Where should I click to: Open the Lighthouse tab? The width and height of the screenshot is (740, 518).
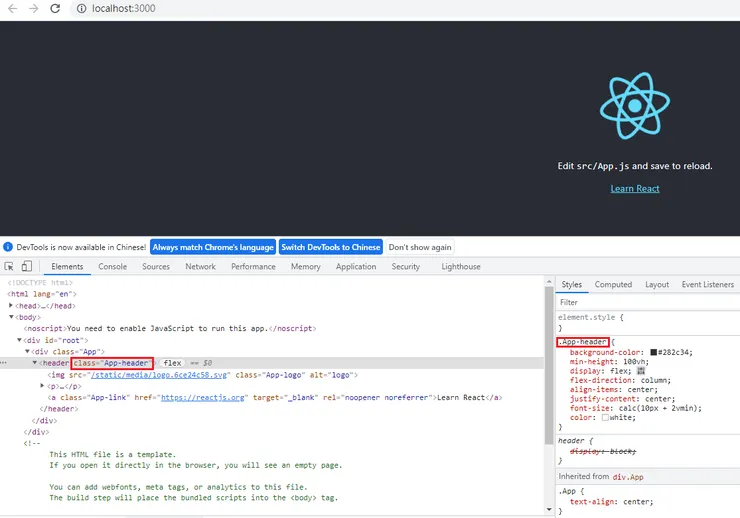[x=461, y=267]
